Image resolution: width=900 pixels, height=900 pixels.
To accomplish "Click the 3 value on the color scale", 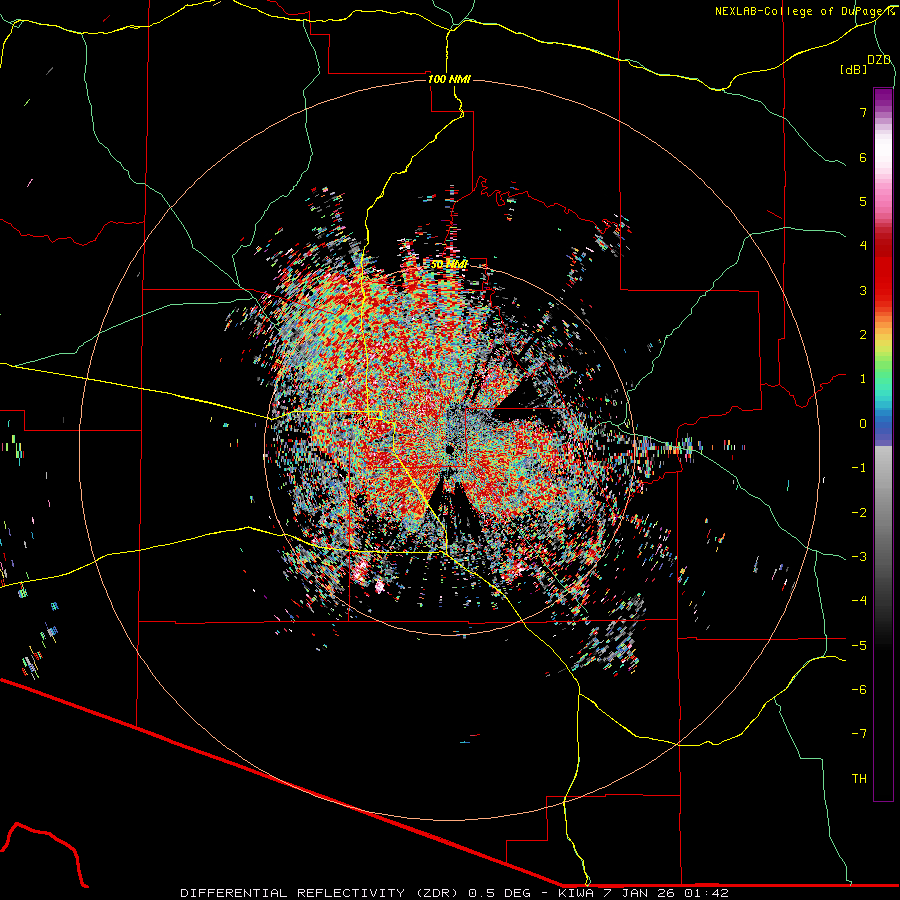I will [x=863, y=290].
